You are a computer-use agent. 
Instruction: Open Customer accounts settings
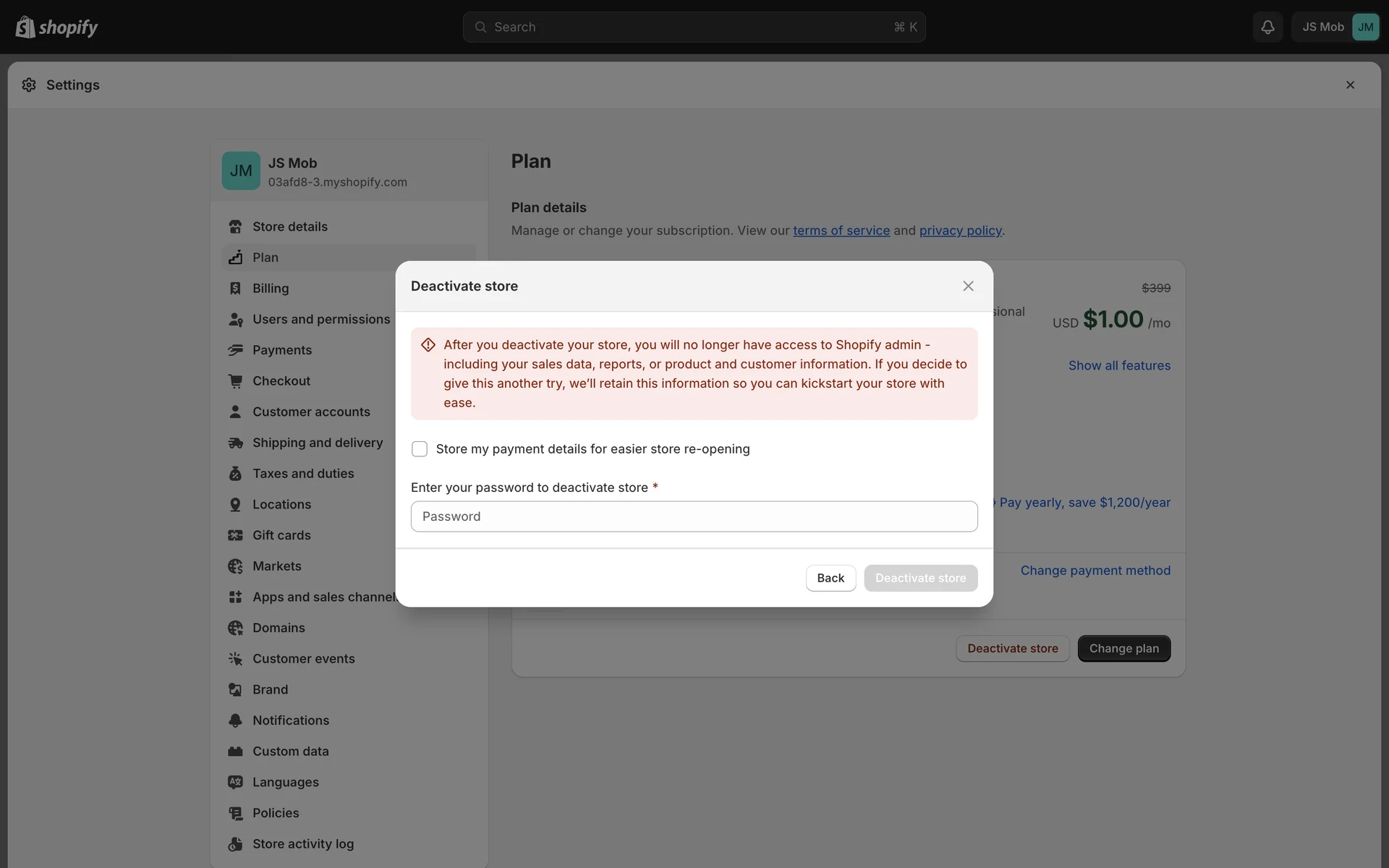click(x=311, y=412)
